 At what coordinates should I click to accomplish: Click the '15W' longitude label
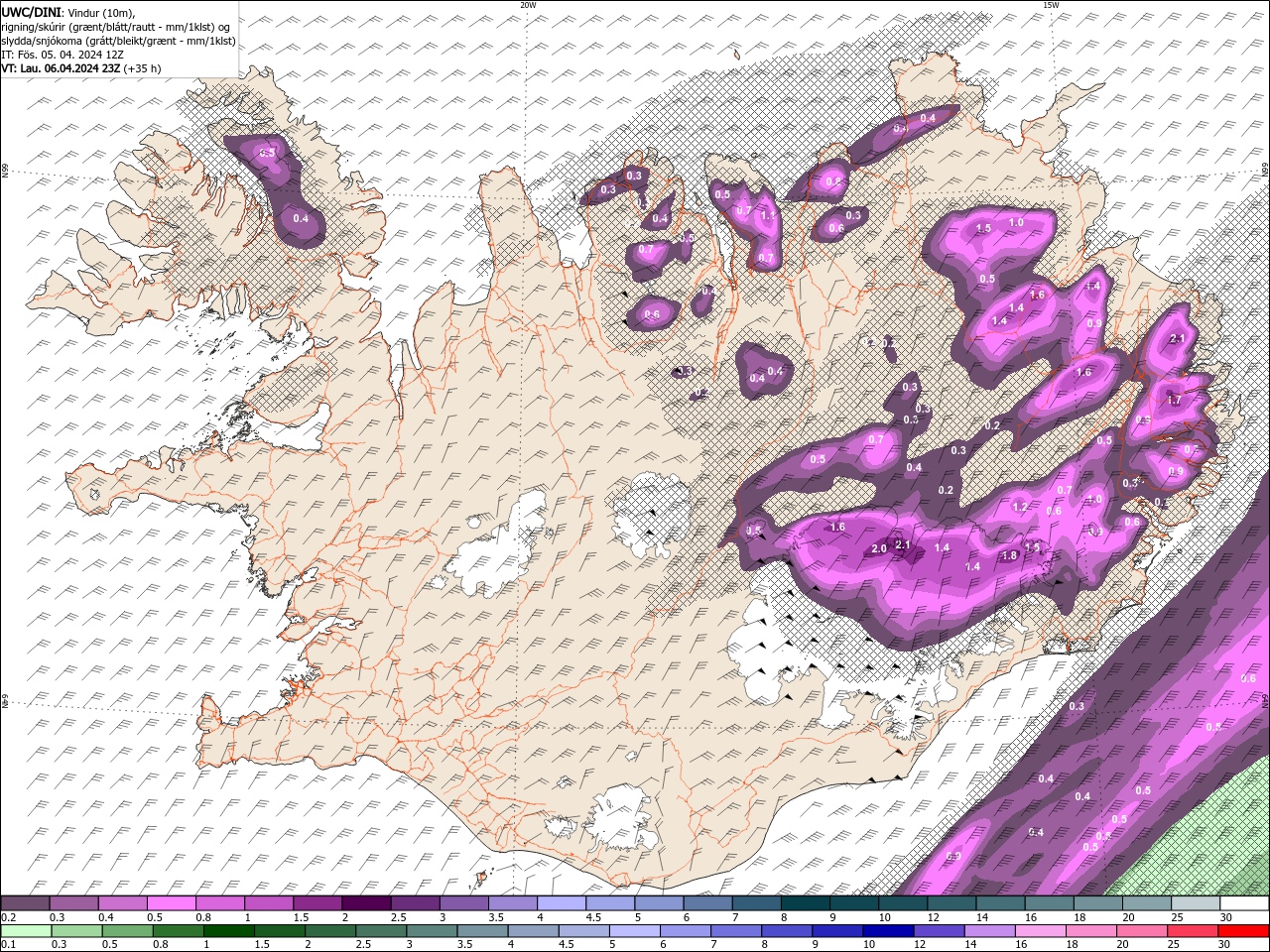click(1051, 5)
